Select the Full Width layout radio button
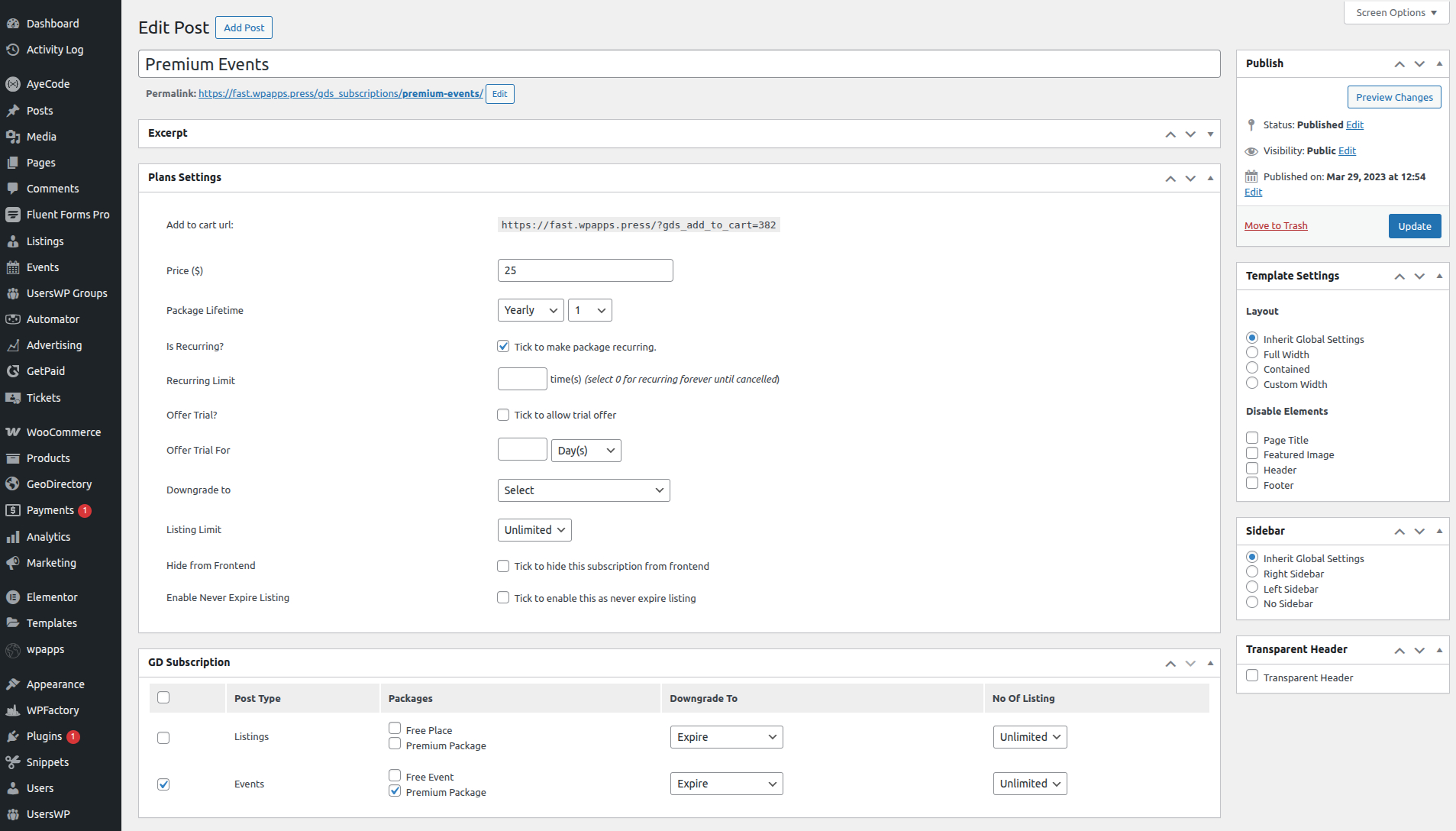 (x=1252, y=354)
